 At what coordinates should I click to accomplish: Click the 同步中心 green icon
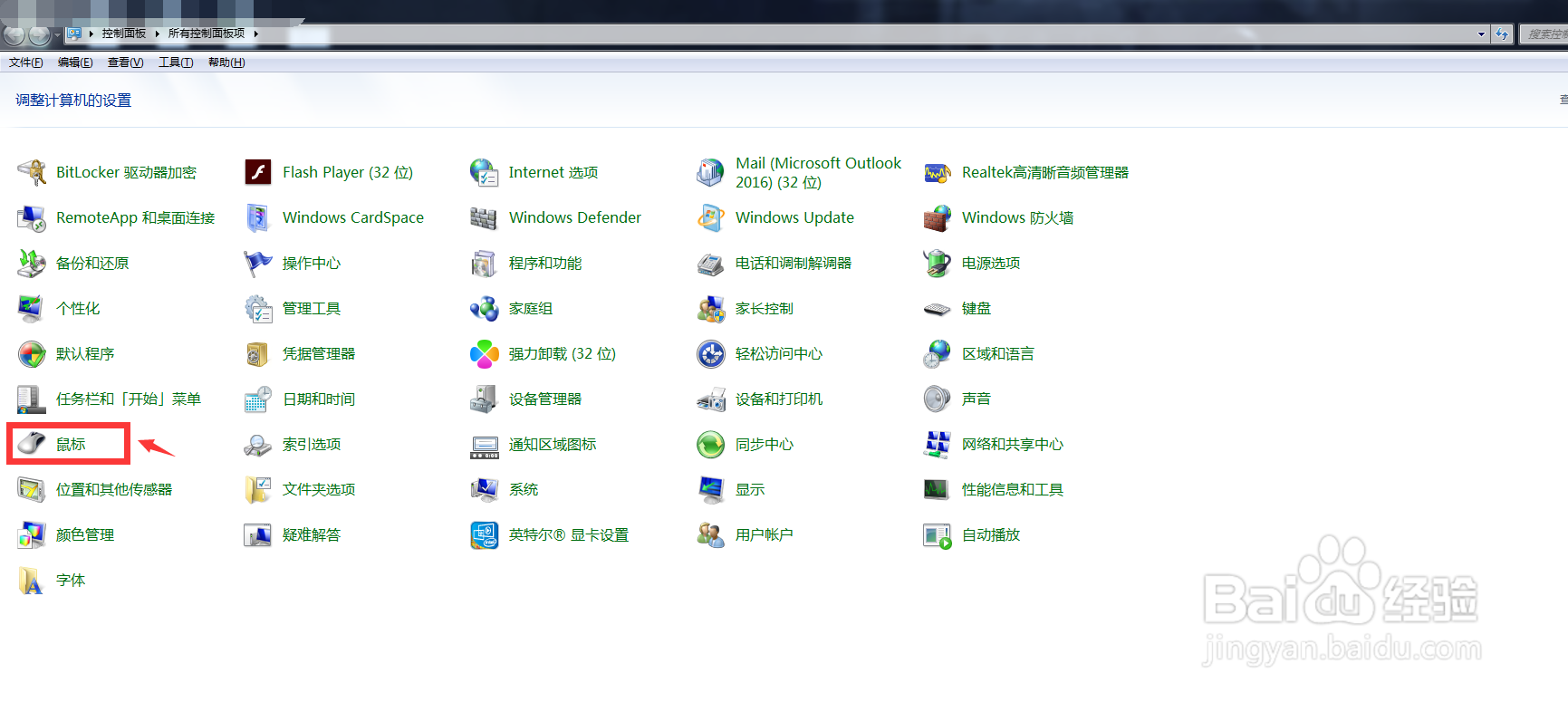pos(711,444)
